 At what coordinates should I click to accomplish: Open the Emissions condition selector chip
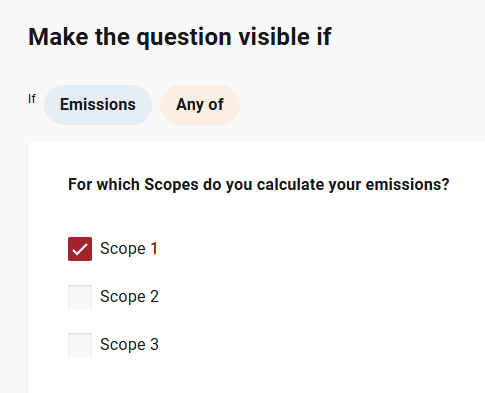(98, 105)
